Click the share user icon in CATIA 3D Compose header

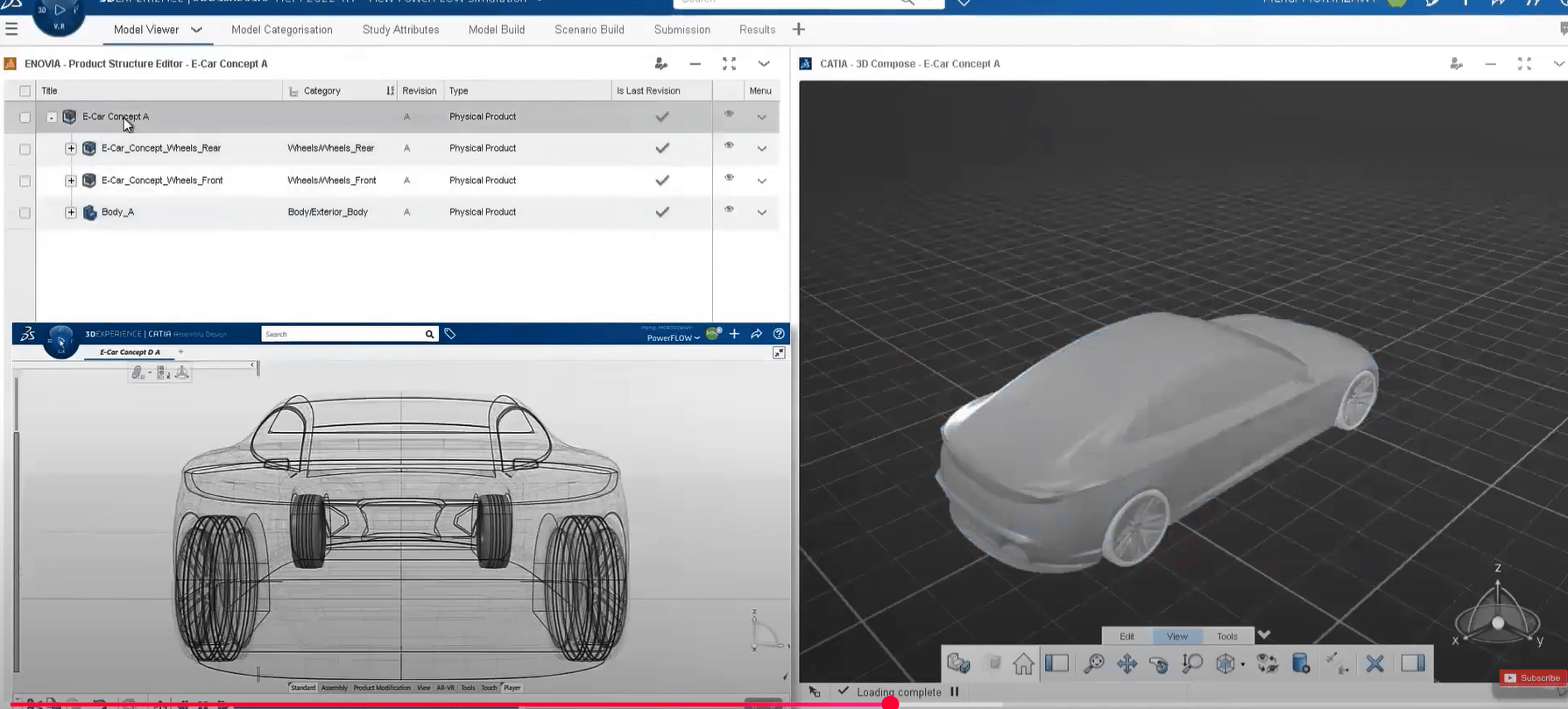pos(1456,64)
